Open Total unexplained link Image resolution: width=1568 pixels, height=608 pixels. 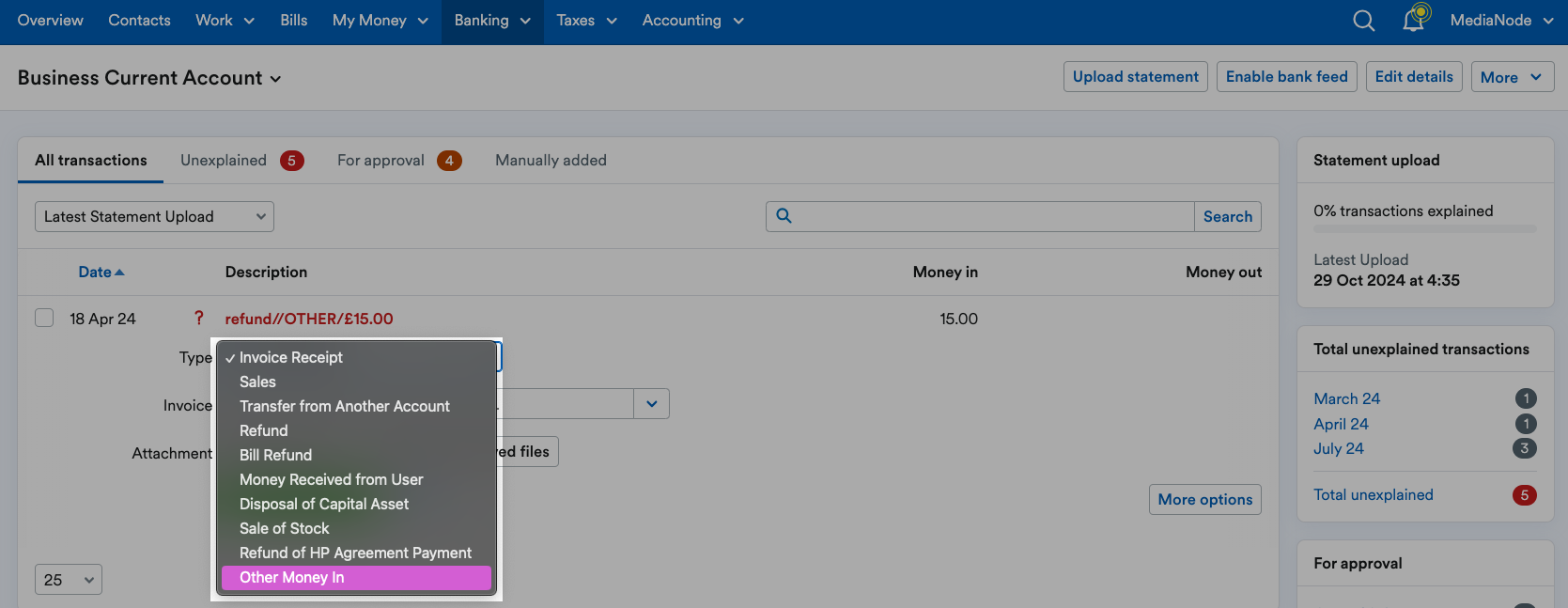[x=1373, y=495]
